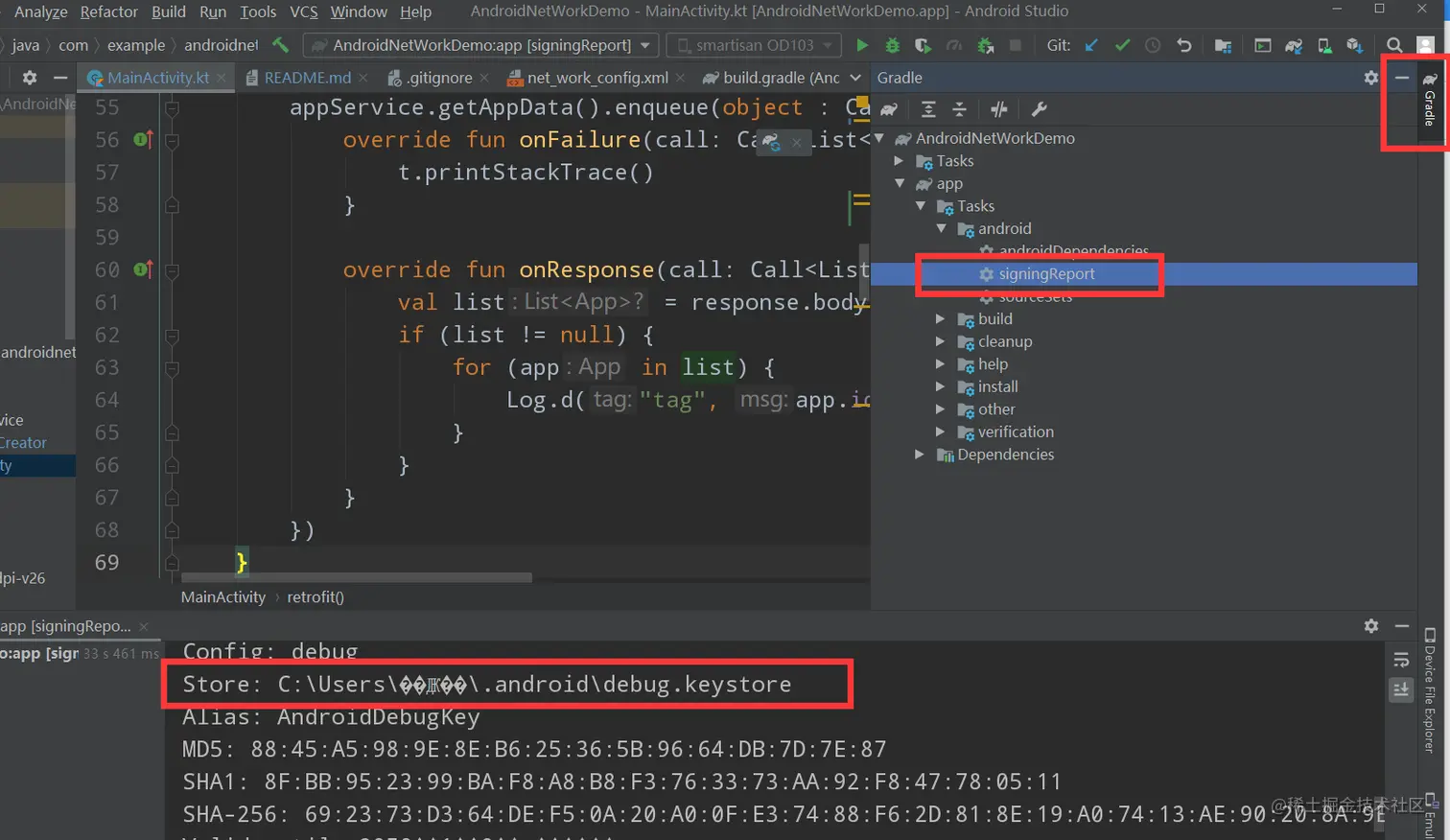
Task: Expand the Dependencies node
Action: tap(919, 455)
